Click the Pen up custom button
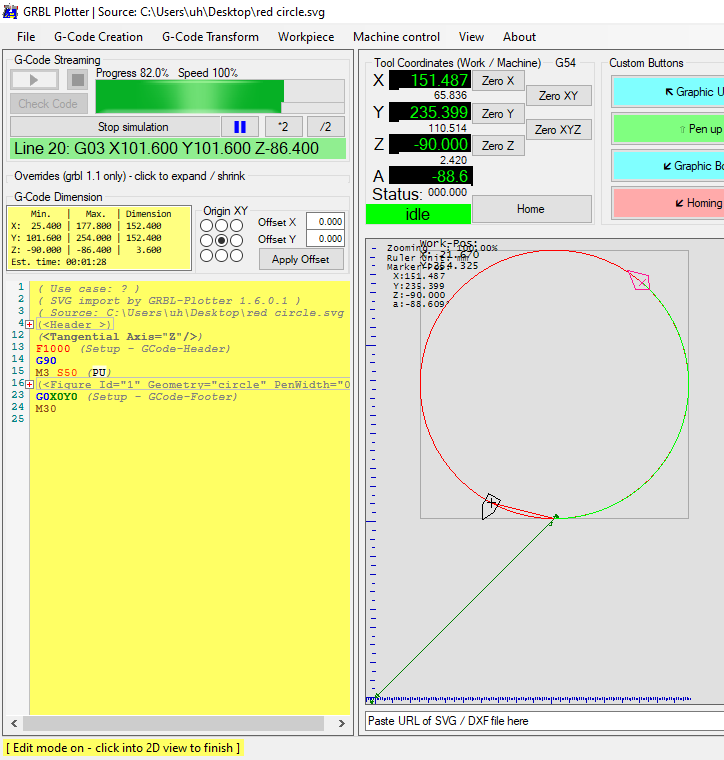This screenshot has height=760, width=724. pos(667,129)
